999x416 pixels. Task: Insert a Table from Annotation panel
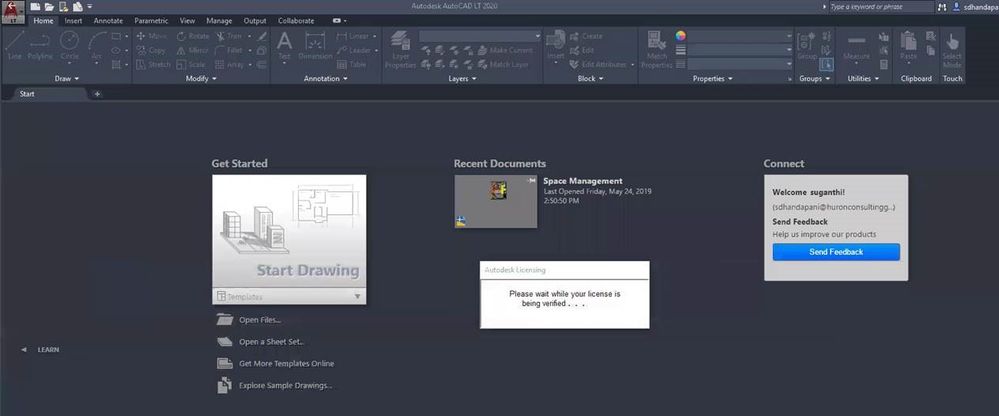(x=352, y=64)
